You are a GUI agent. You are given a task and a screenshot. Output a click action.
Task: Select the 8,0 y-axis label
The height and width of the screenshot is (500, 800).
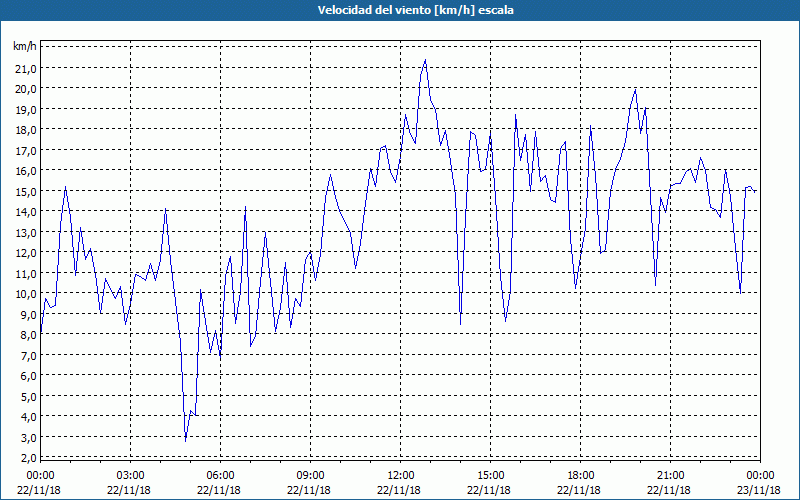[29, 335]
